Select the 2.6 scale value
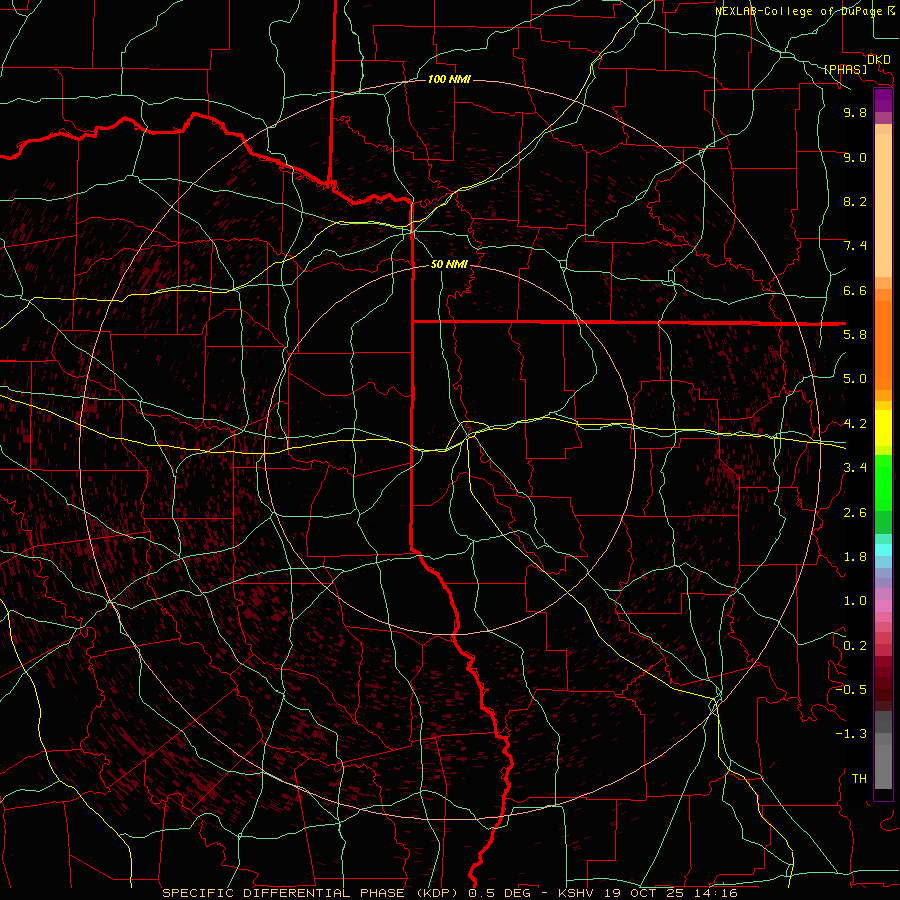900x900 pixels. pyautogui.click(x=855, y=512)
